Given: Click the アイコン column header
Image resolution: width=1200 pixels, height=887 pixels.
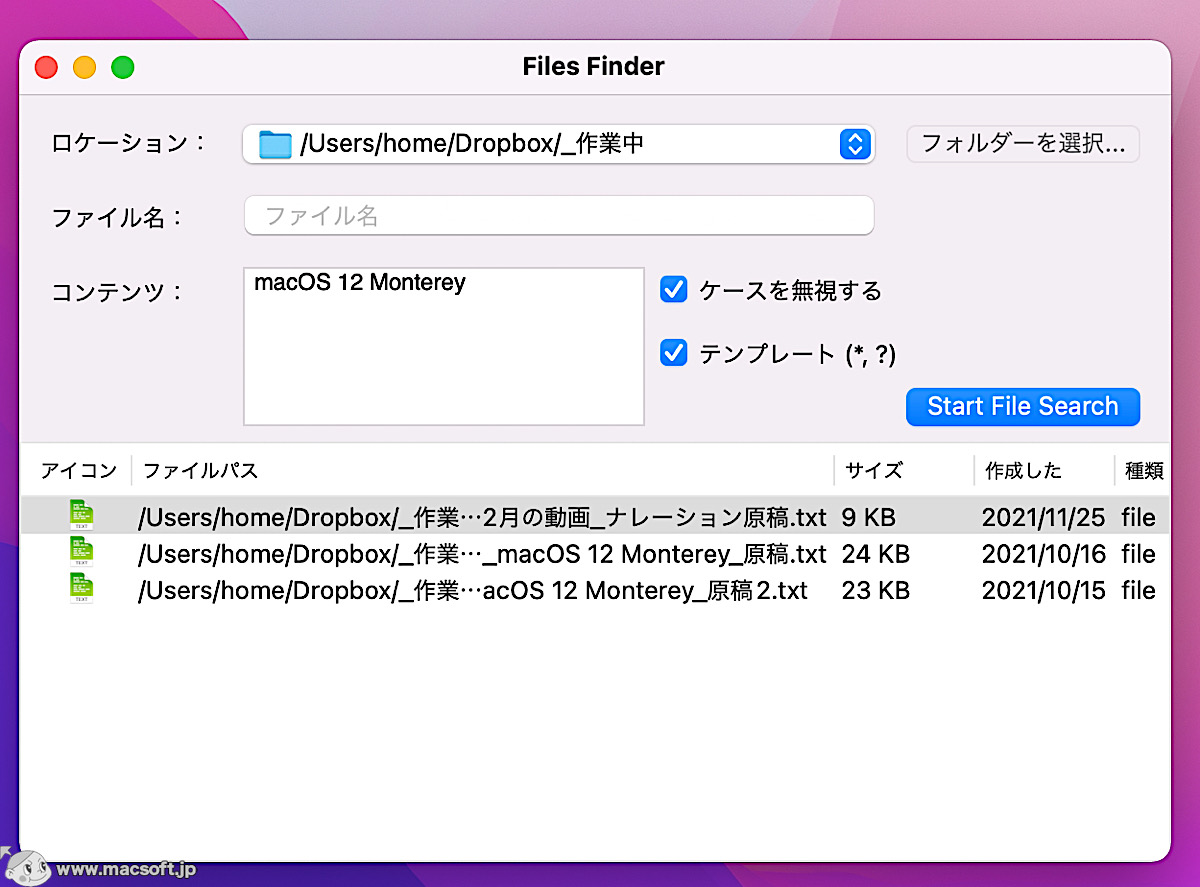Looking at the screenshot, I should 78,470.
